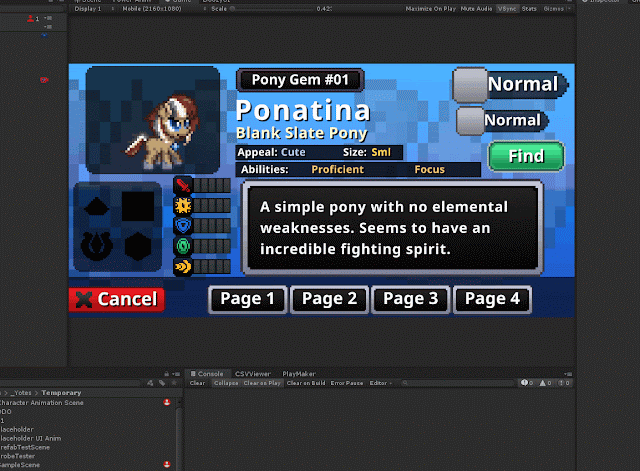Switch to the PlayMaker tab
The image size is (640, 471).
click(x=299, y=373)
